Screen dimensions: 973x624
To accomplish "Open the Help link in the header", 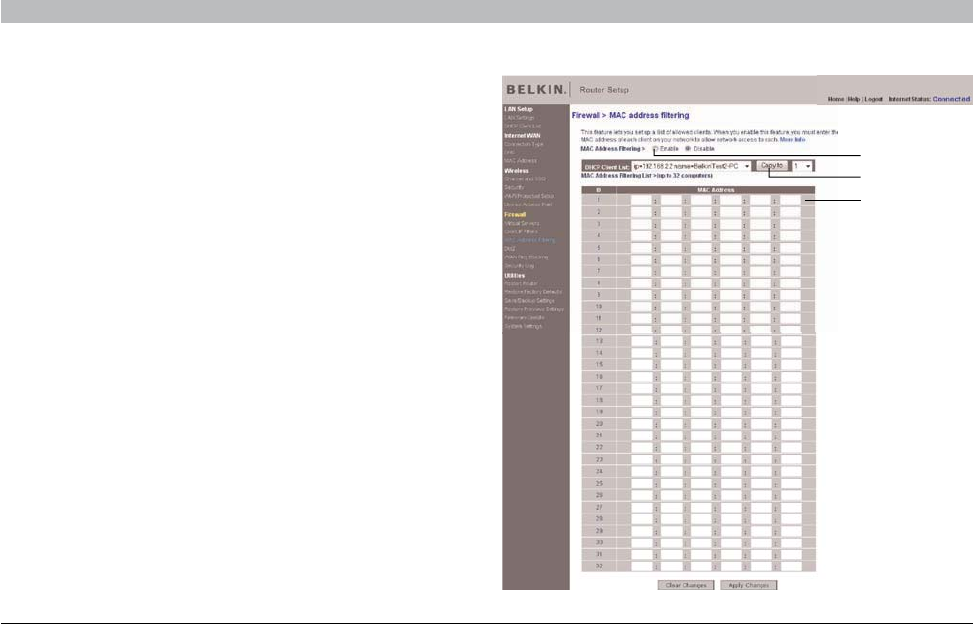I will point(854,99).
